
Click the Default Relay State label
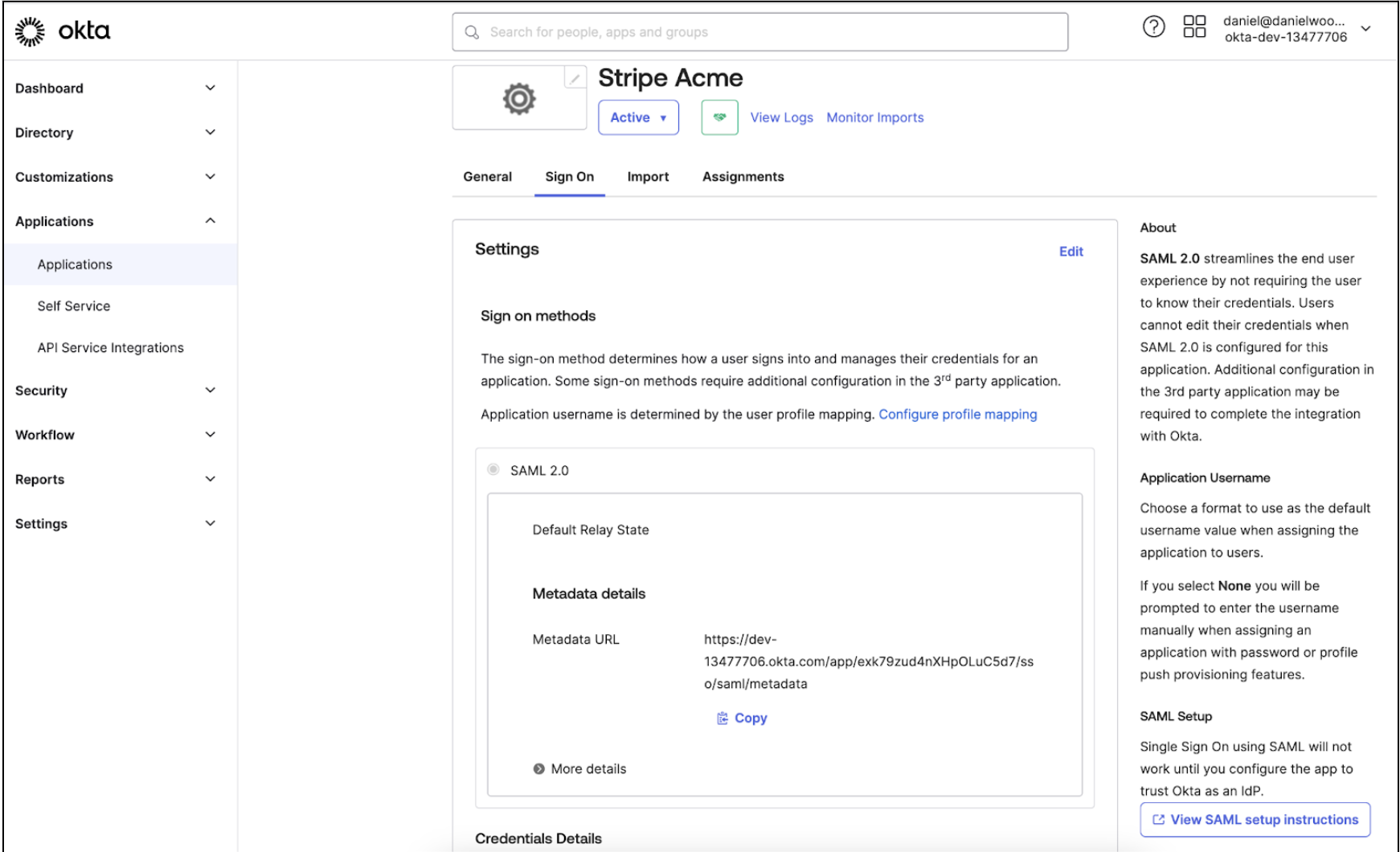click(x=591, y=530)
